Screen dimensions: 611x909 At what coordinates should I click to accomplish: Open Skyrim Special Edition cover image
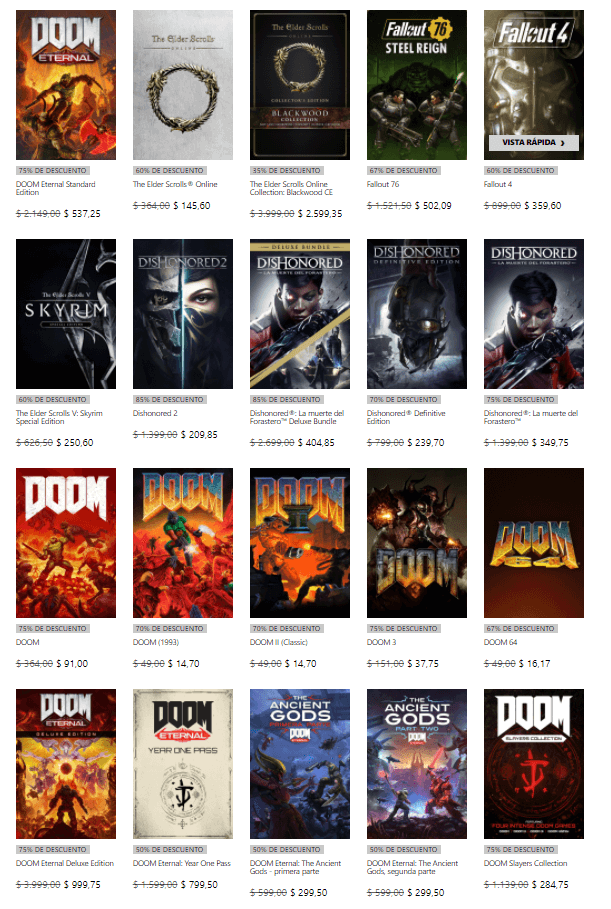[66, 313]
